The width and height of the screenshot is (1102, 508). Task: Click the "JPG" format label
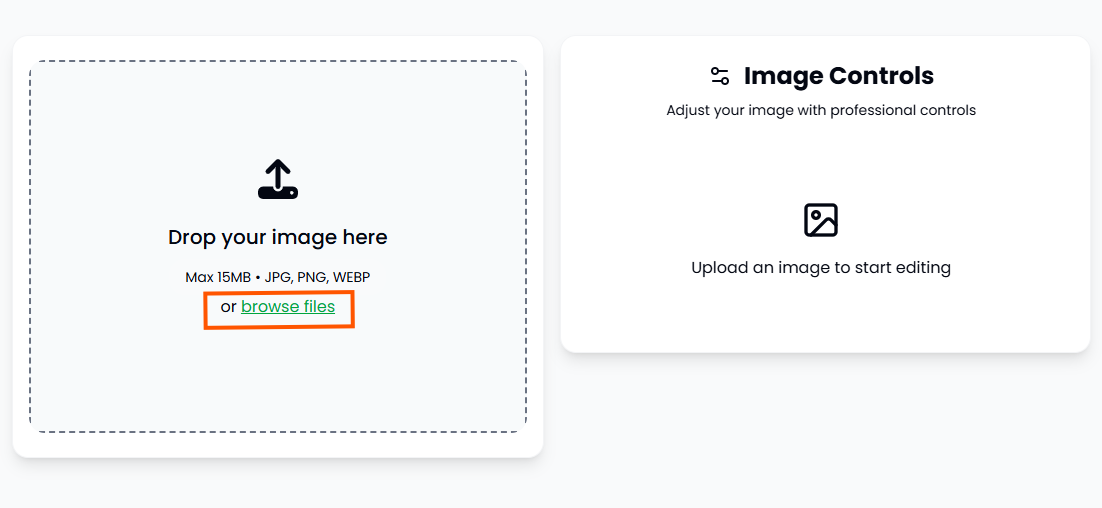click(x=278, y=277)
